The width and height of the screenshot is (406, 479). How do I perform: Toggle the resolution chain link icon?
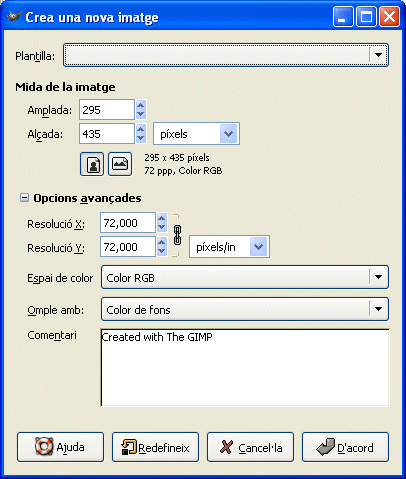point(177,235)
